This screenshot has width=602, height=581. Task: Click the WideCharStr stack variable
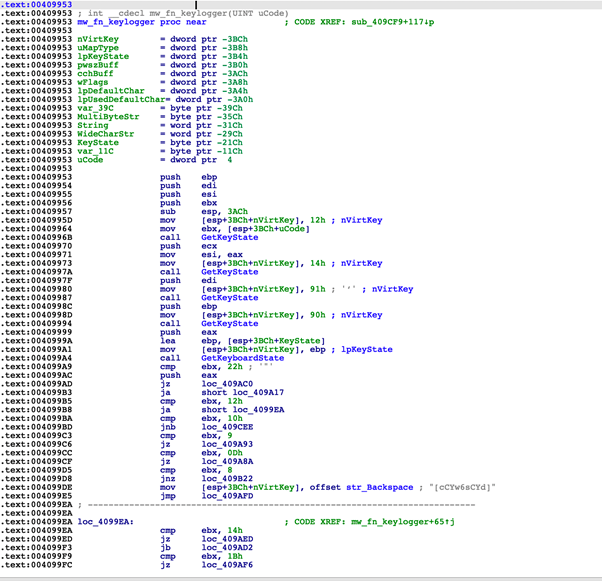pyautogui.click(x=106, y=134)
